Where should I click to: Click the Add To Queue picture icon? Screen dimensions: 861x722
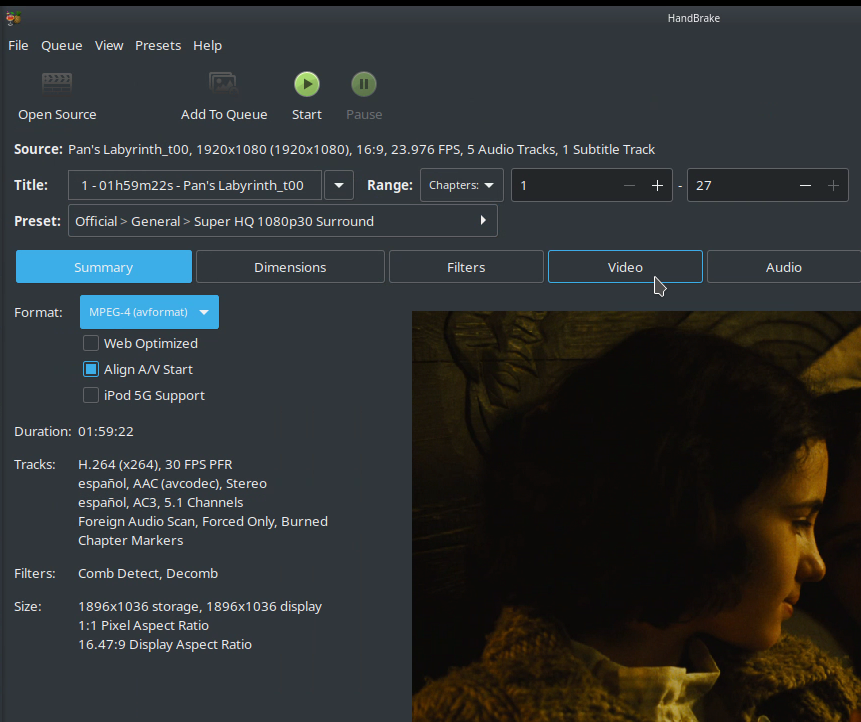tap(223, 83)
